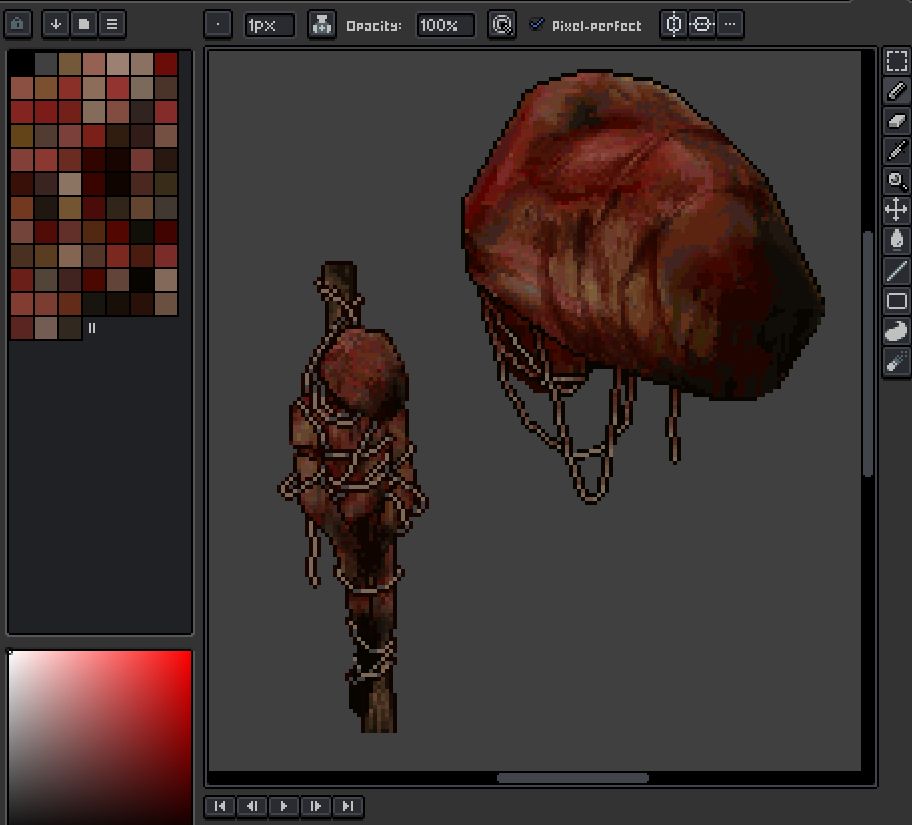Open the symmetry options ellipsis button

click(x=730, y=24)
